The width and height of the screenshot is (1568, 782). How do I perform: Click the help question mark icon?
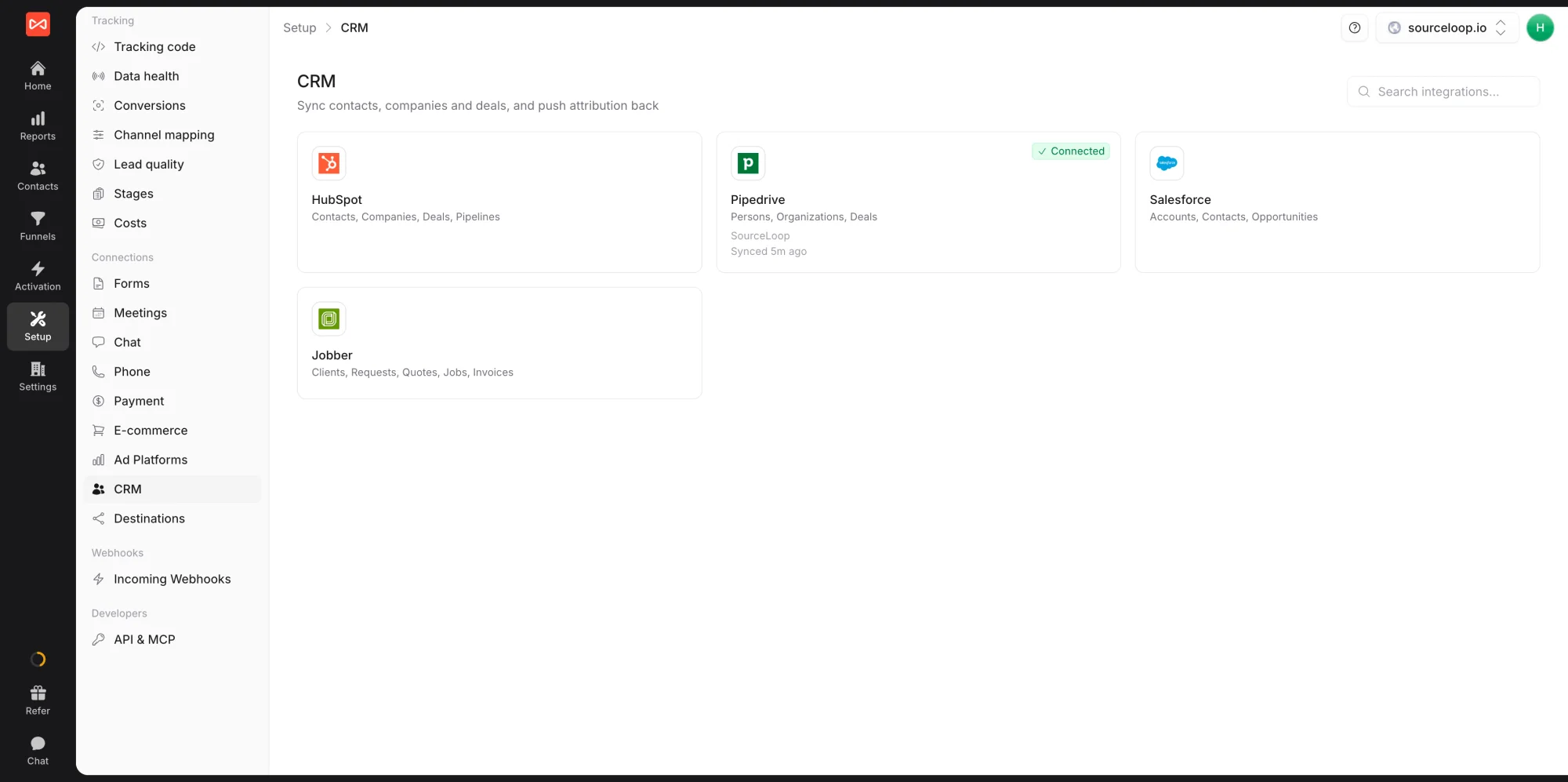1355,27
